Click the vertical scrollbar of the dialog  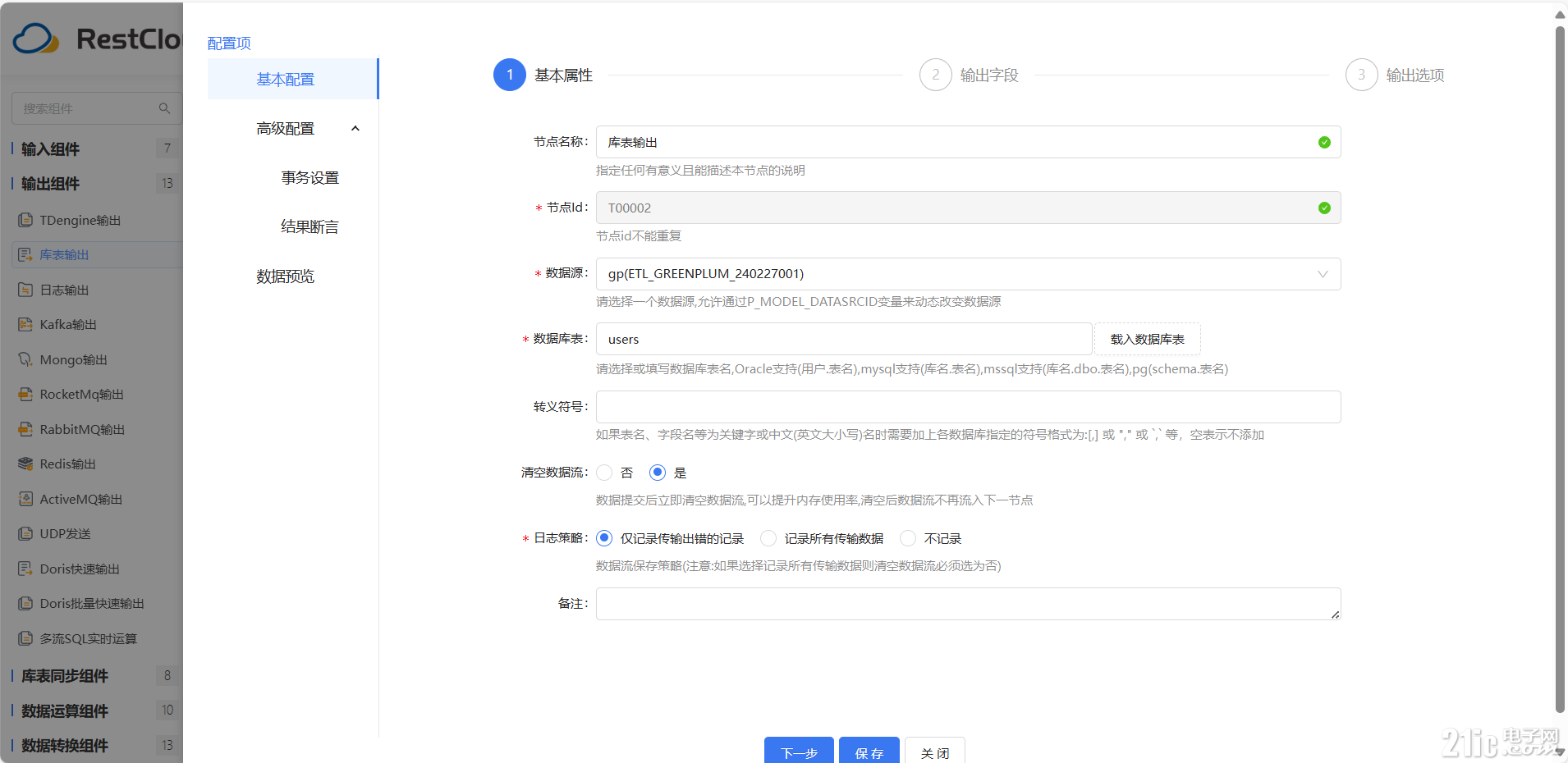[x=1560, y=369]
